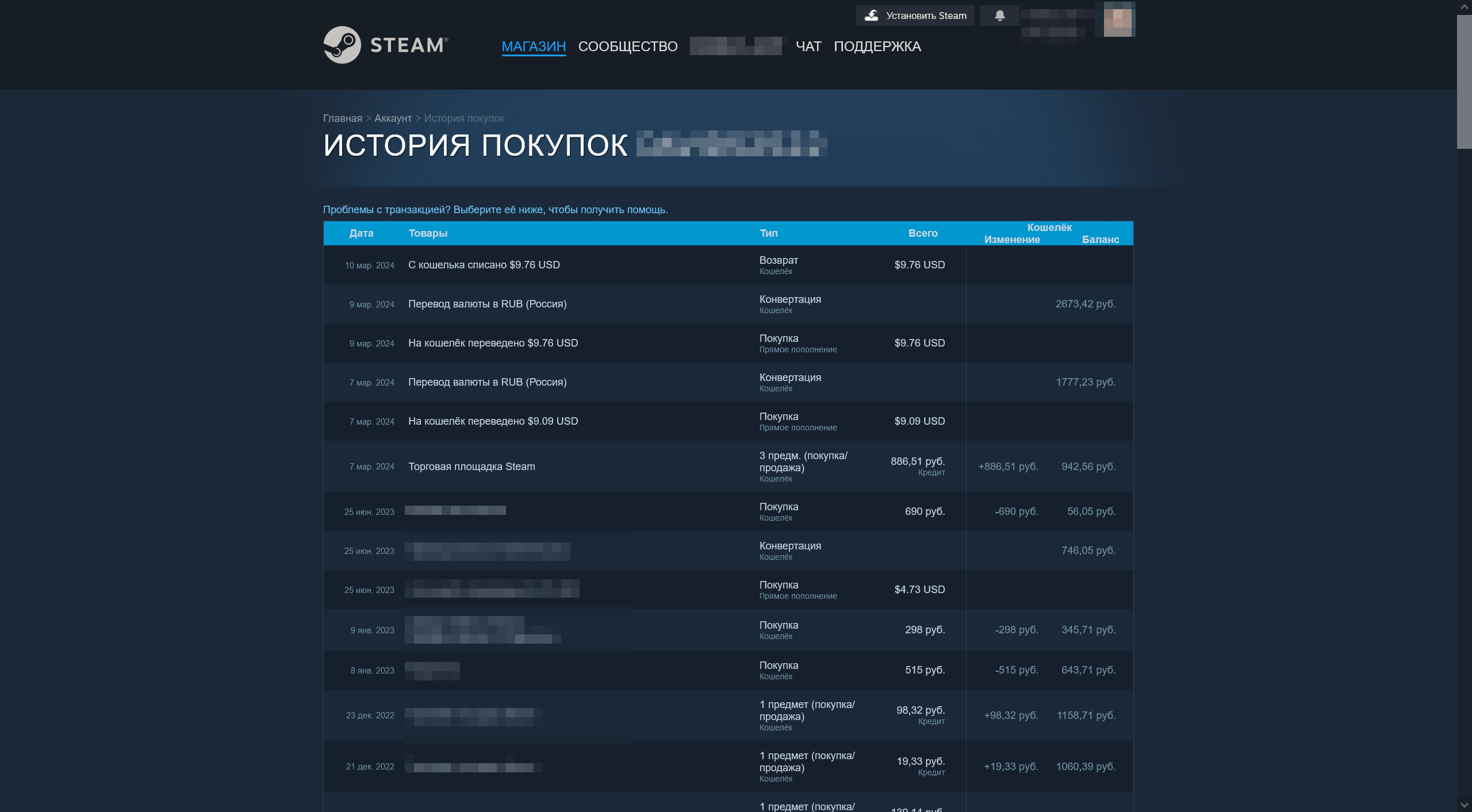1472x812 pixels.
Task: Open the 298 руб. purchase from 9 янв. 2023
Action: click(728, 630)
